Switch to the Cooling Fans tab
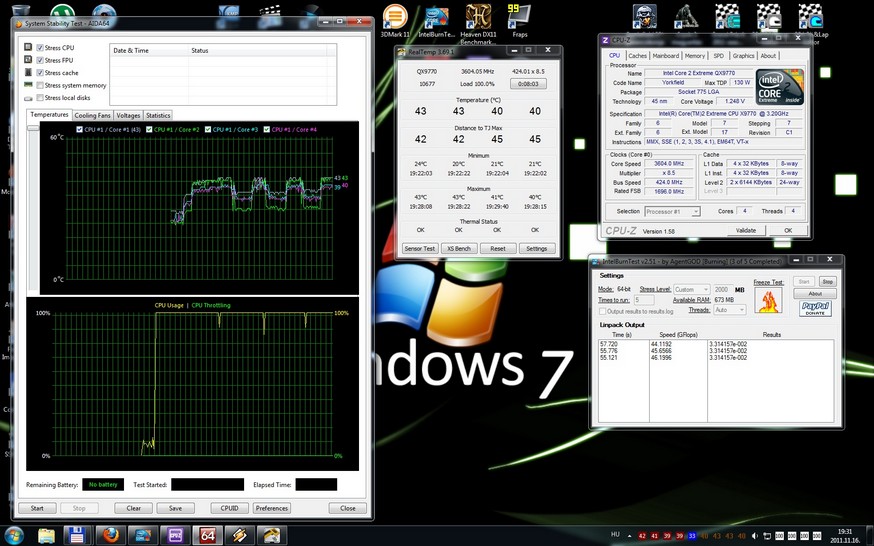Image resolution: width=874 pixels, height=546 pixels. pos(93,115)
